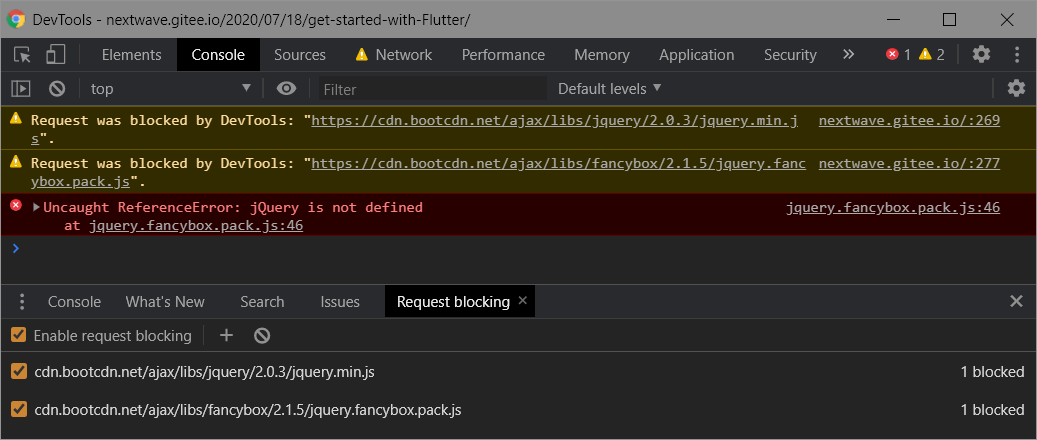Open the What's New drawer tab
1037x440 pixels.
(165, 302)
